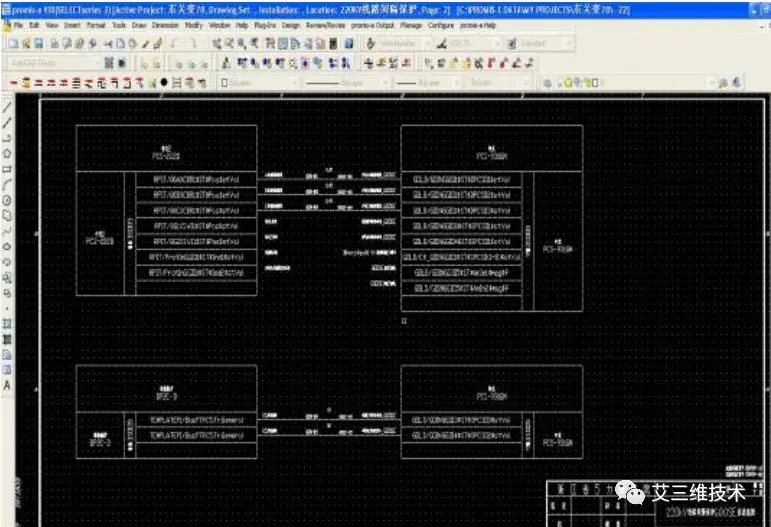Open the calculator icon in the standard toolbar
Viewport: 771px width, 527px height.
tap(333, 44)
